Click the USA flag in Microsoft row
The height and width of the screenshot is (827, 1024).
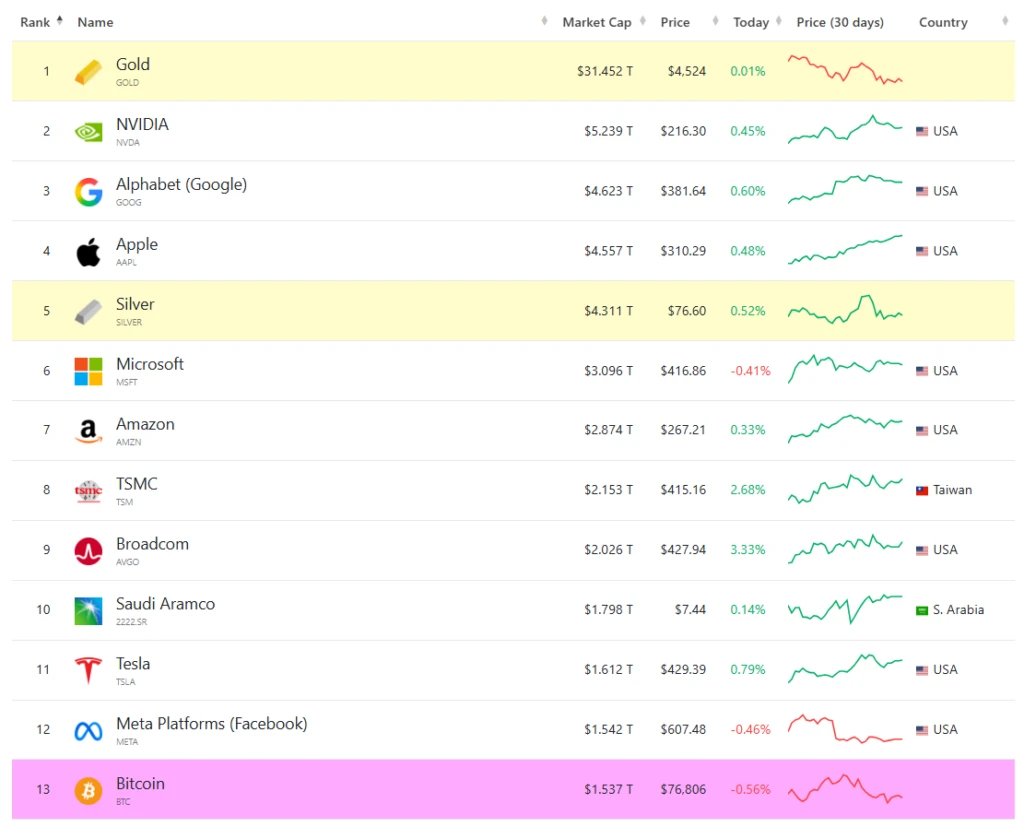pyautogui.click(x=921, y=371)
